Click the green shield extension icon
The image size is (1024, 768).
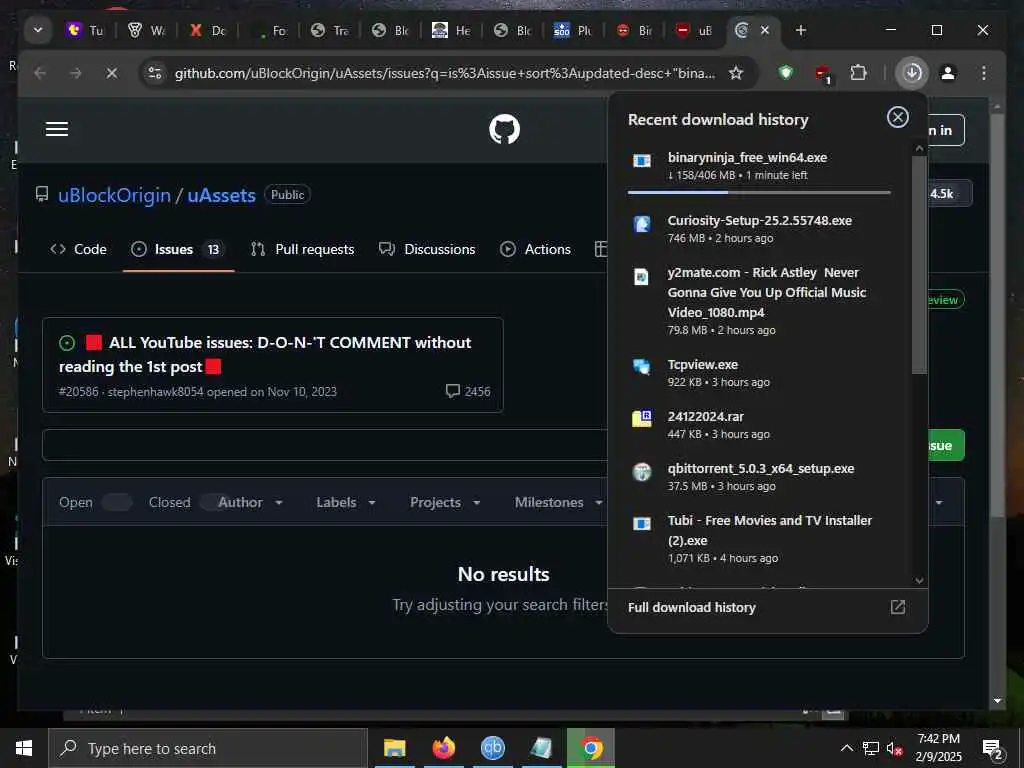[786, 72]
